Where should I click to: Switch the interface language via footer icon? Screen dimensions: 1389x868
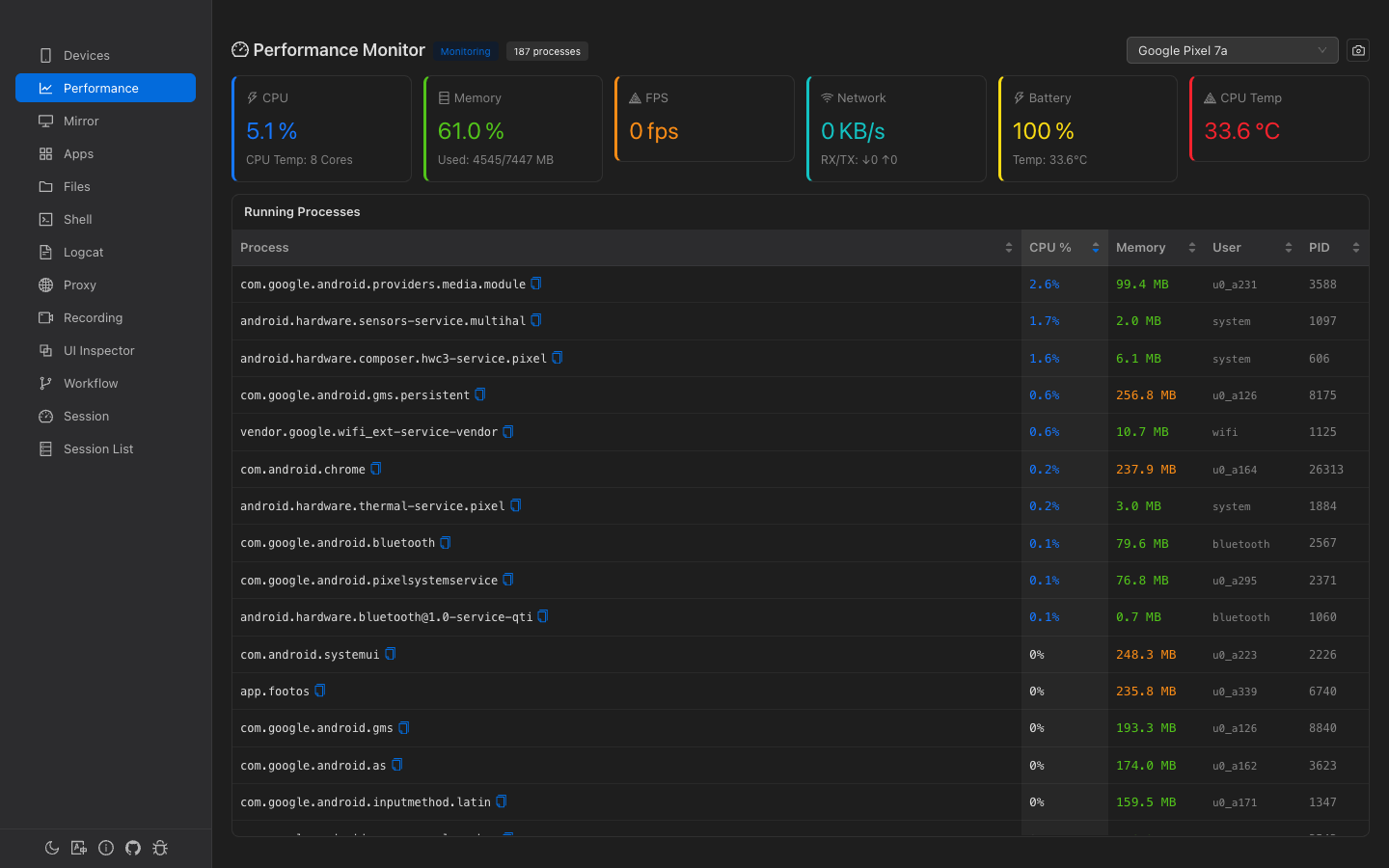coord(79,848)
